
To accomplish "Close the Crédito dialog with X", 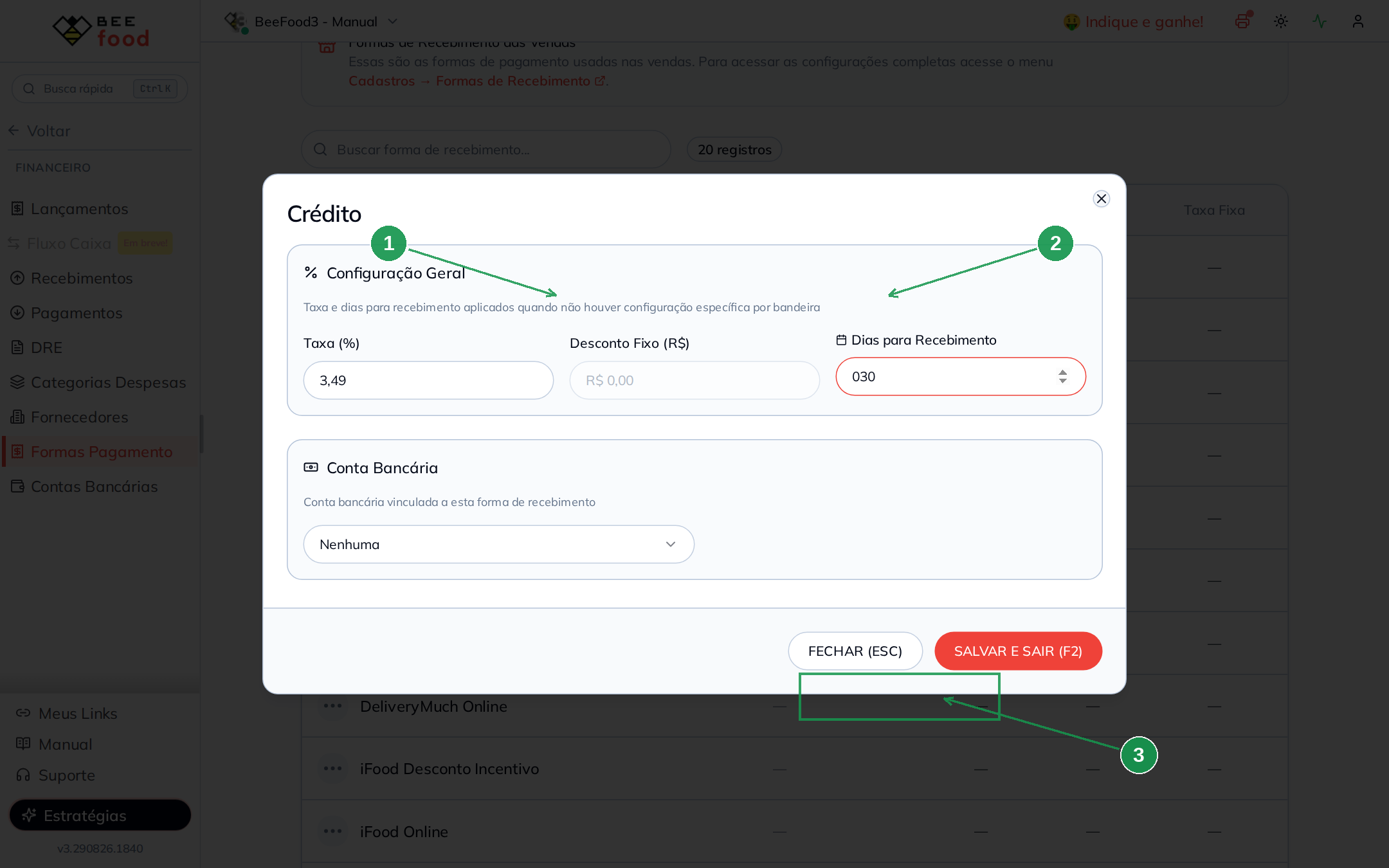I will click(x=1101, y=199).
